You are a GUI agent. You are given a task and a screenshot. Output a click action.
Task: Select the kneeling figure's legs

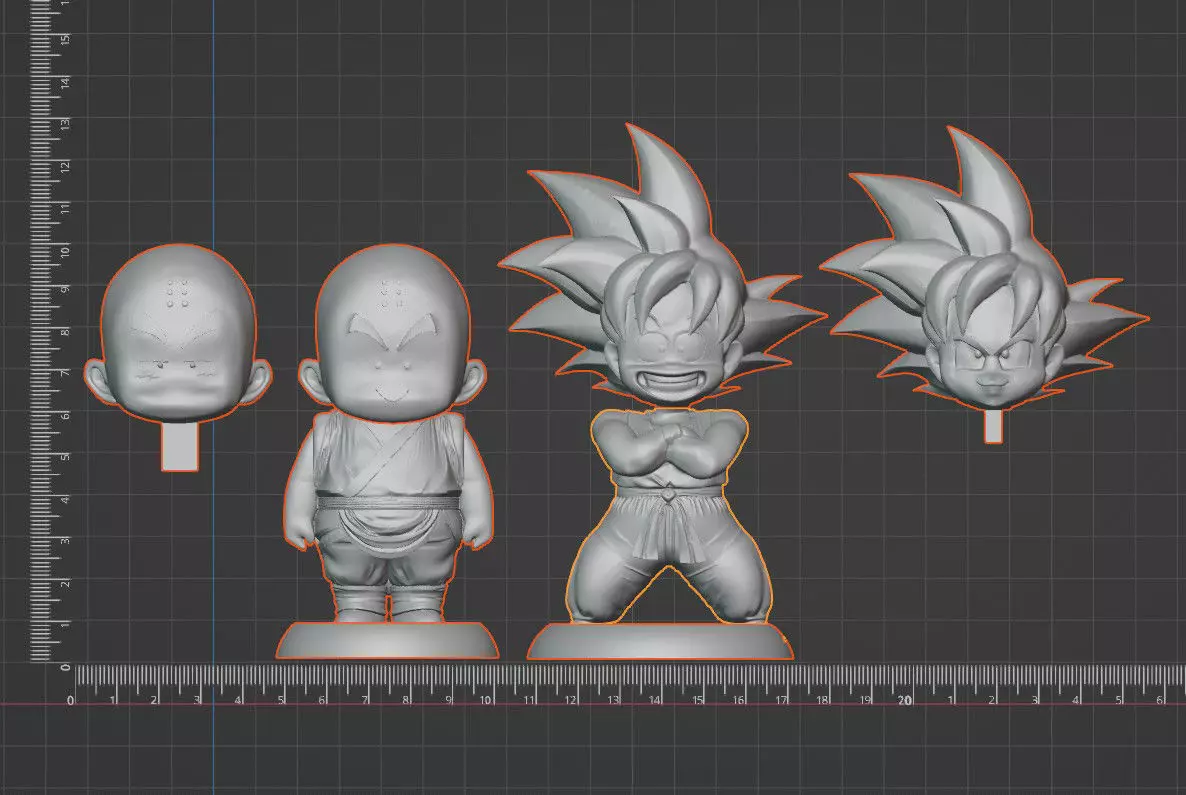click(669, 560)
